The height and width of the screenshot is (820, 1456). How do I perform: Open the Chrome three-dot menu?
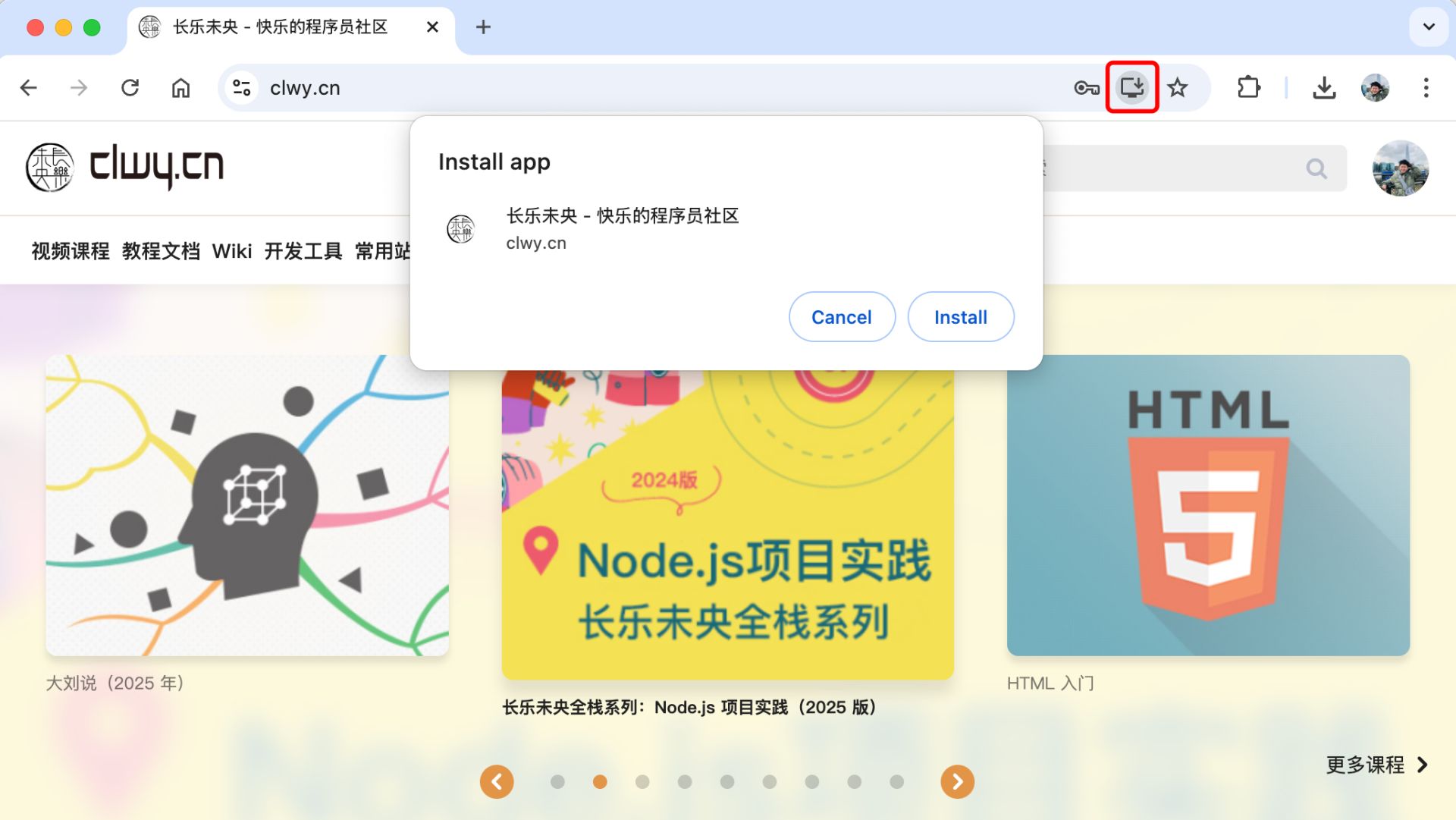click(x=1426, y=88)
